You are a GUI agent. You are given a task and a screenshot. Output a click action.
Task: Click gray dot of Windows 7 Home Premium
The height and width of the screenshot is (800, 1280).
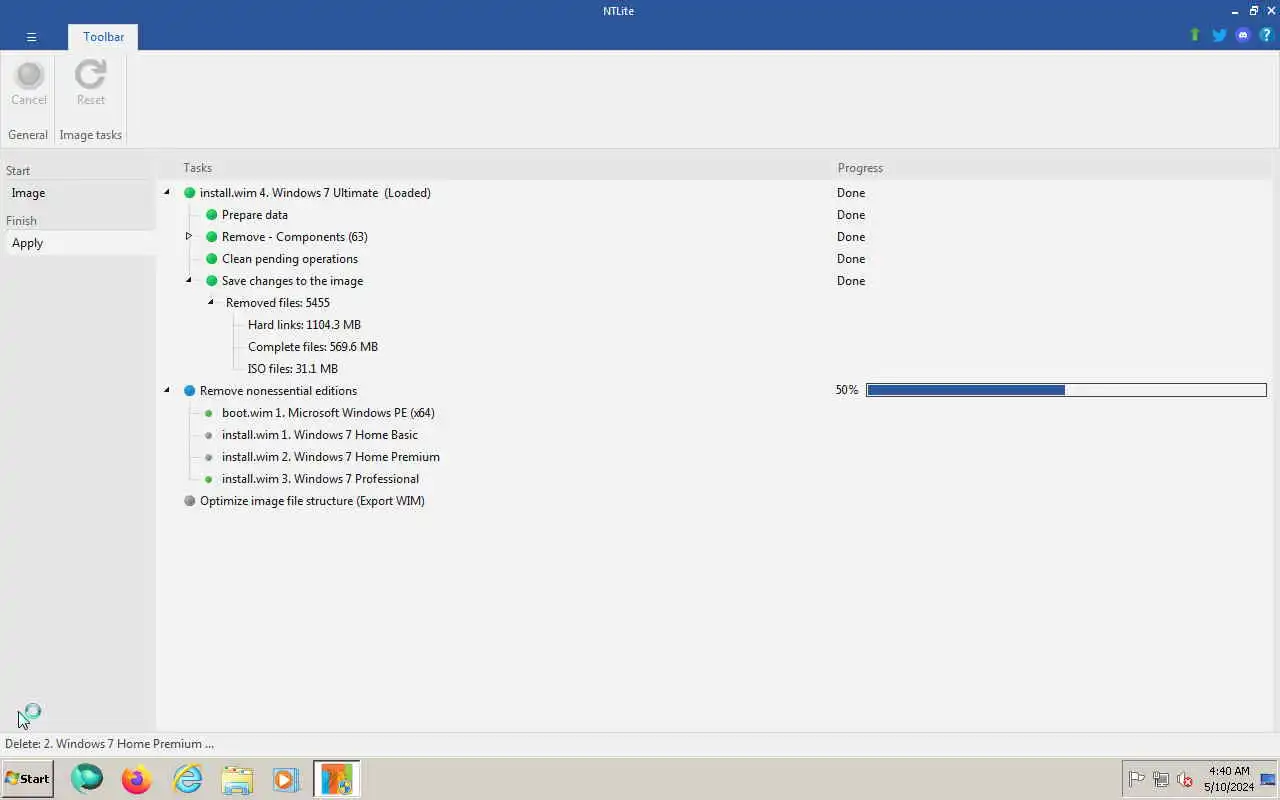pos(209,457)
